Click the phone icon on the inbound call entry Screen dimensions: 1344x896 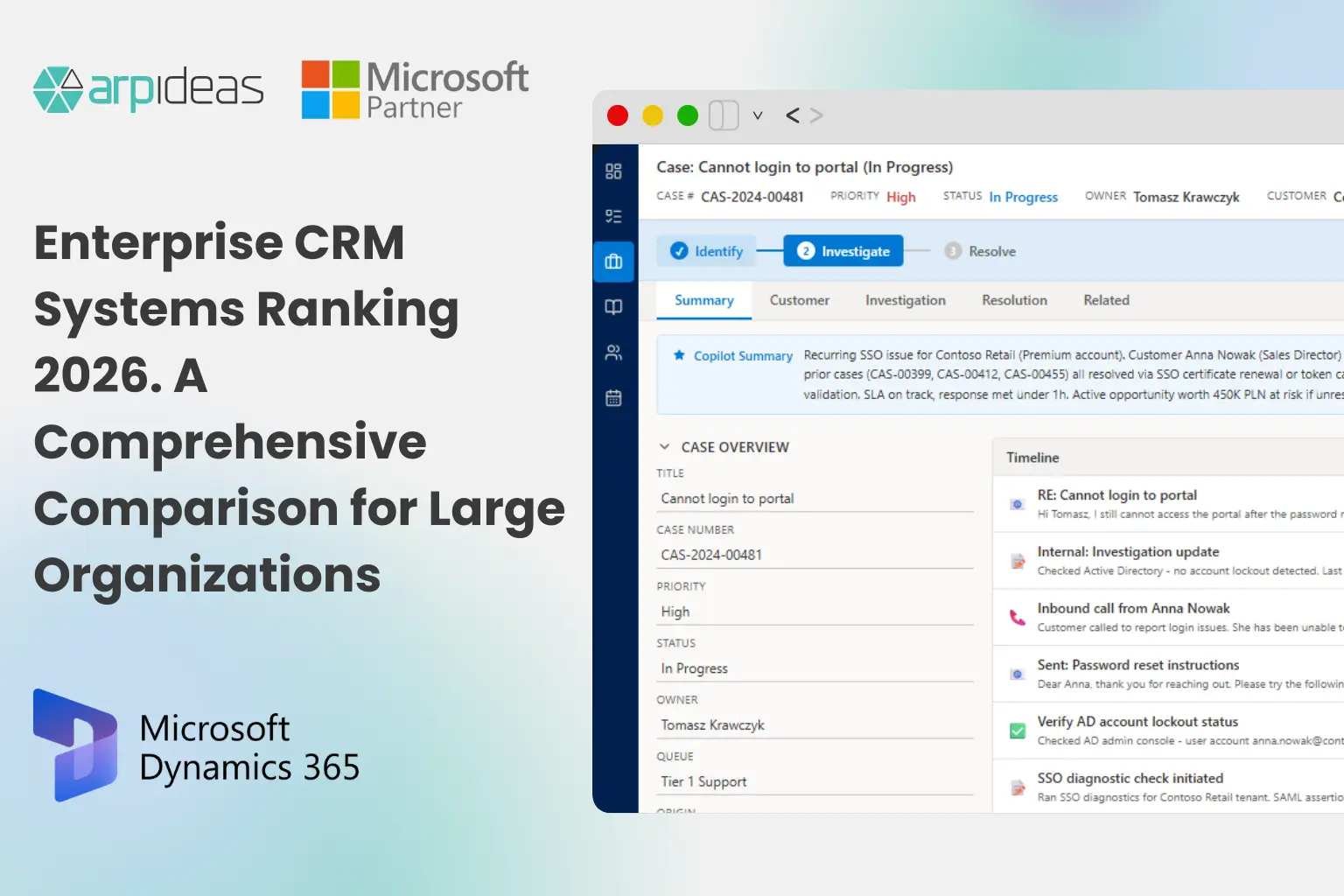click(x=1016, y=618)
